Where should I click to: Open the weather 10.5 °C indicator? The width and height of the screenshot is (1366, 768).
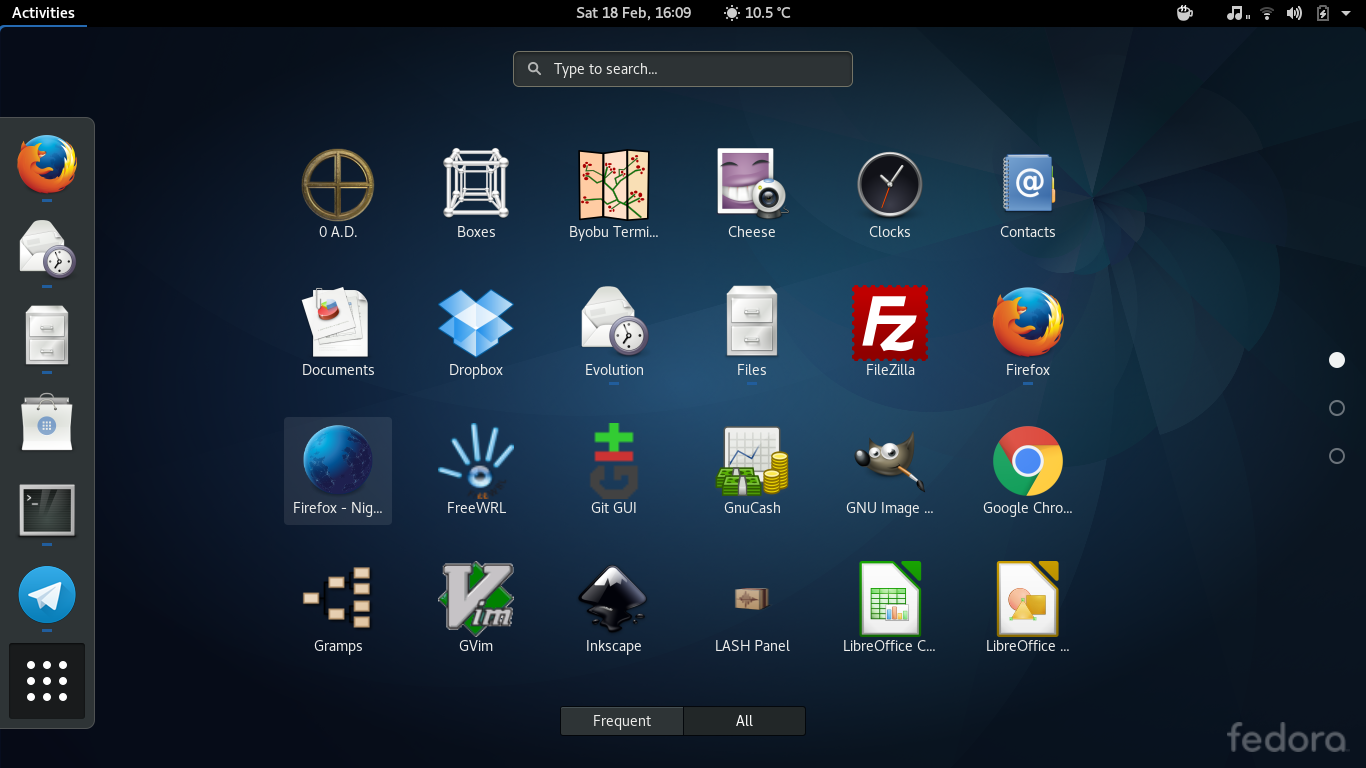(x=757, y=13)
